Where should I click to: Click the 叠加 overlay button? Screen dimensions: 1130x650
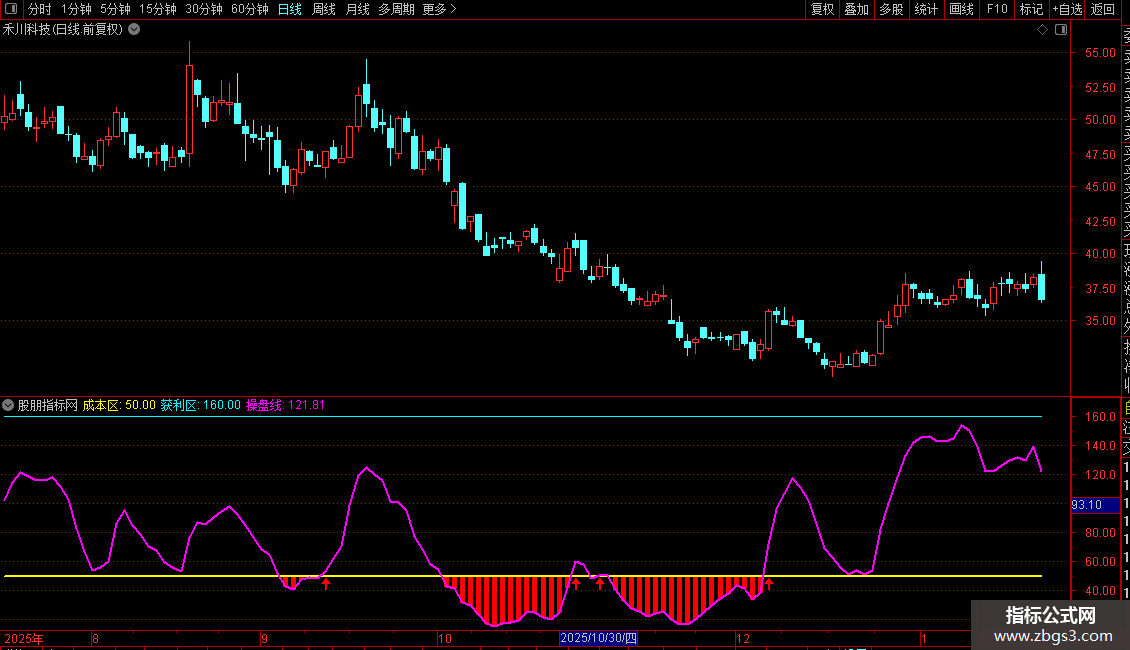(x=856, y=9)
